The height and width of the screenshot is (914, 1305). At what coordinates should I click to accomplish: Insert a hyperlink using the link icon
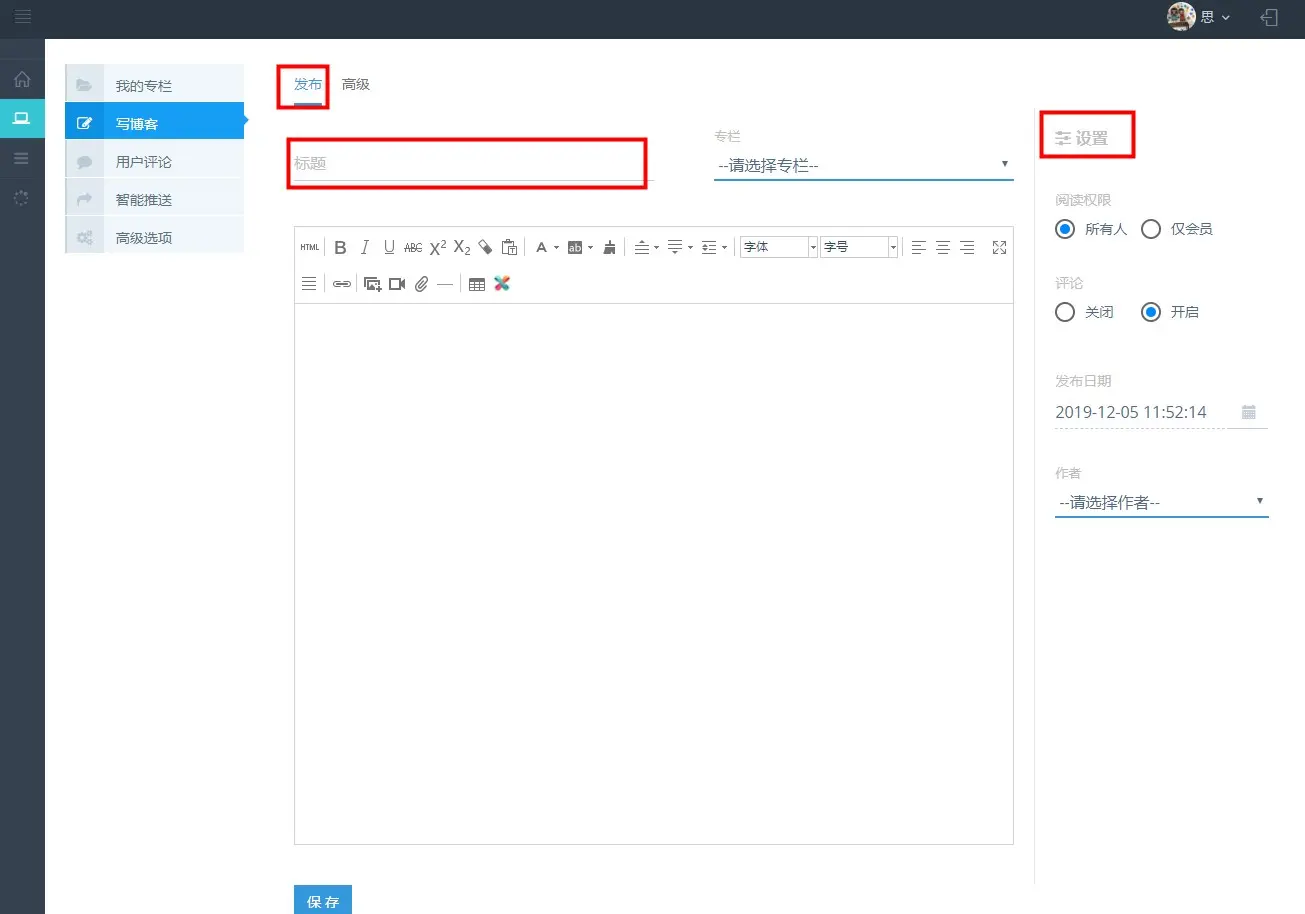(342, 284)
